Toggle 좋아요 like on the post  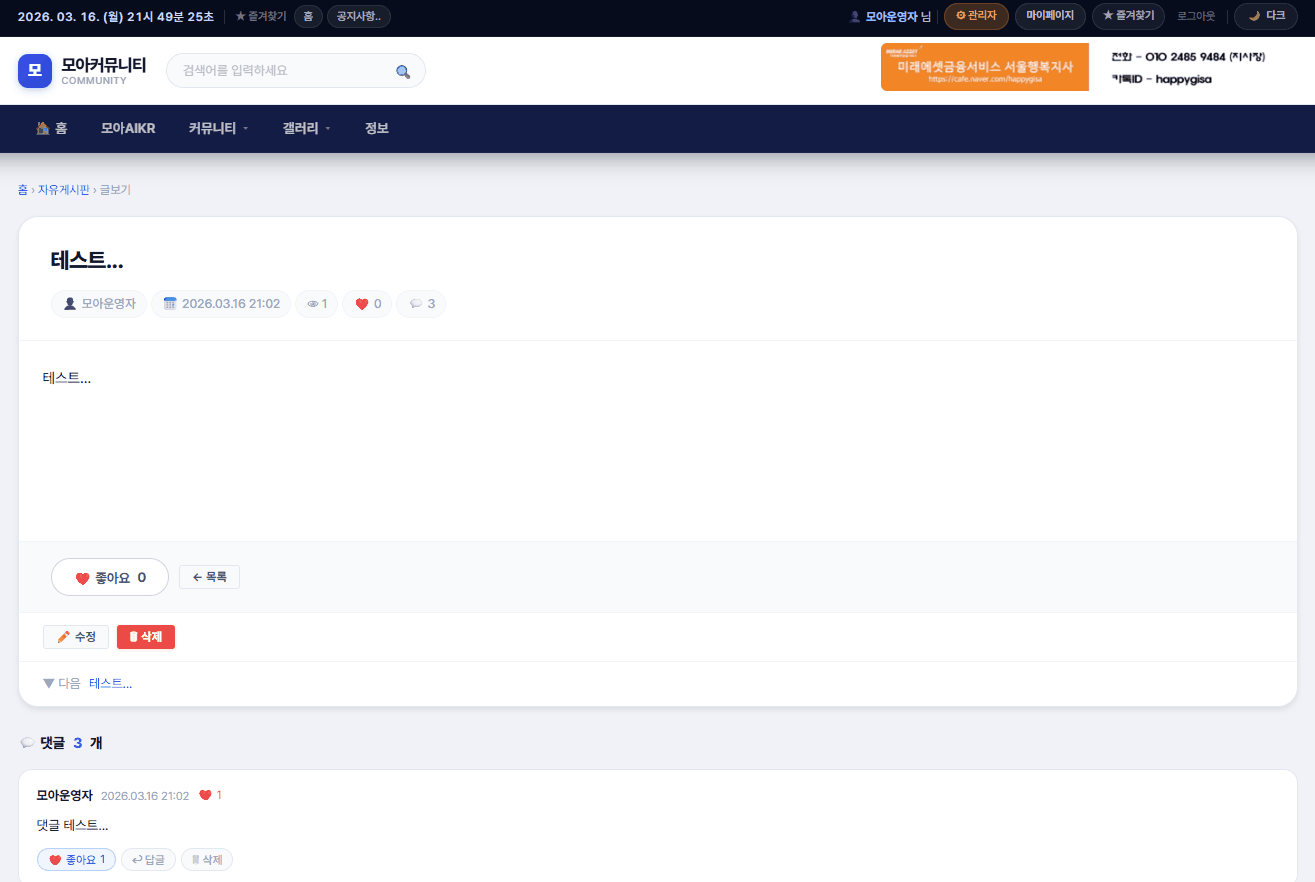(110, 577)
